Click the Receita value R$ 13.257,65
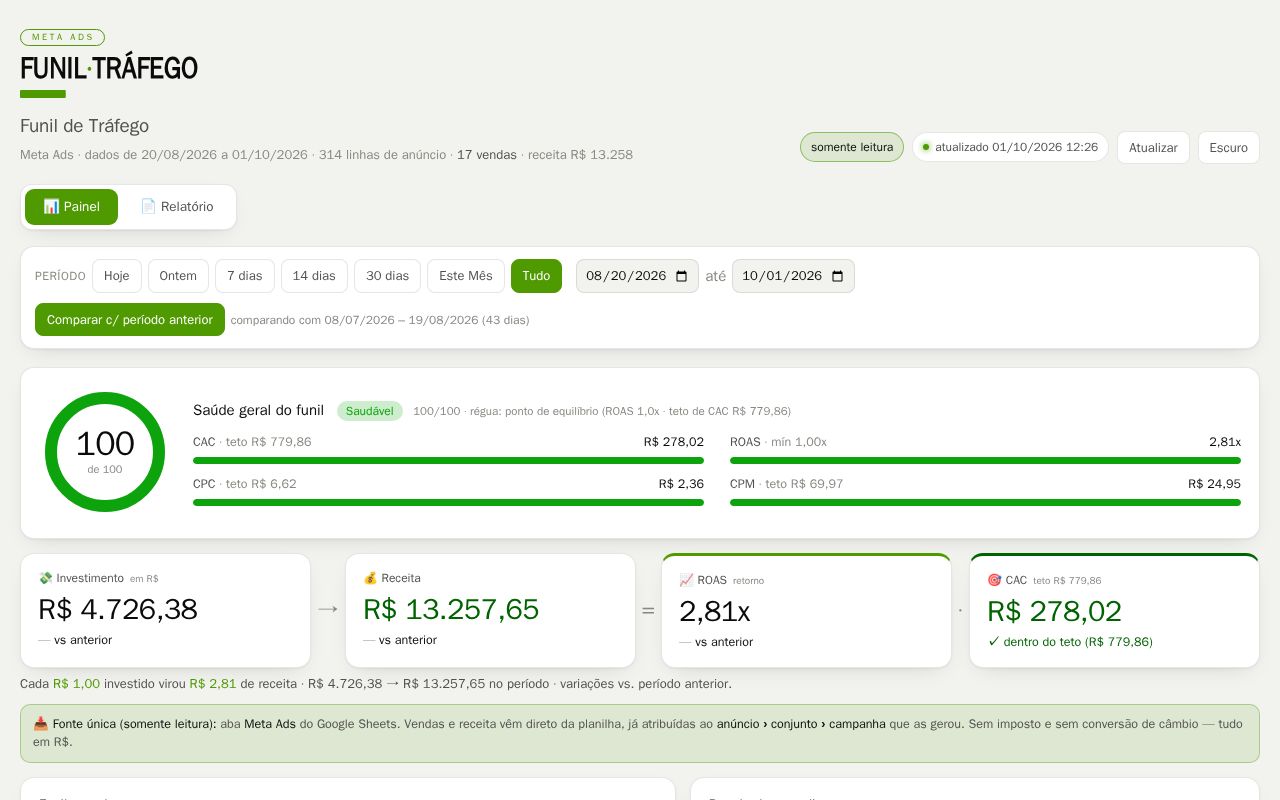 451,609
